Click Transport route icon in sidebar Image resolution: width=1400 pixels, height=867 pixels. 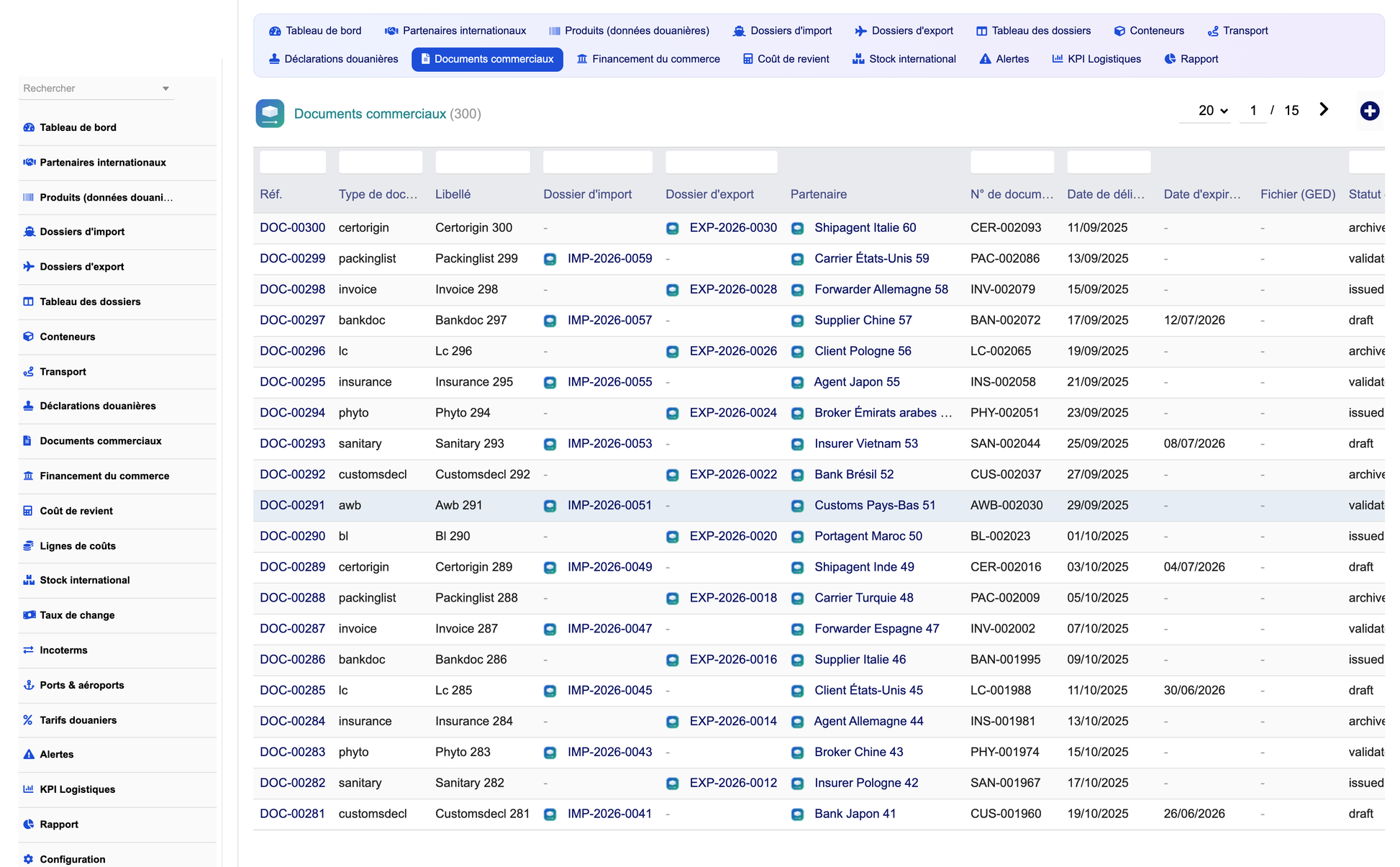click(x=29, y=371)
